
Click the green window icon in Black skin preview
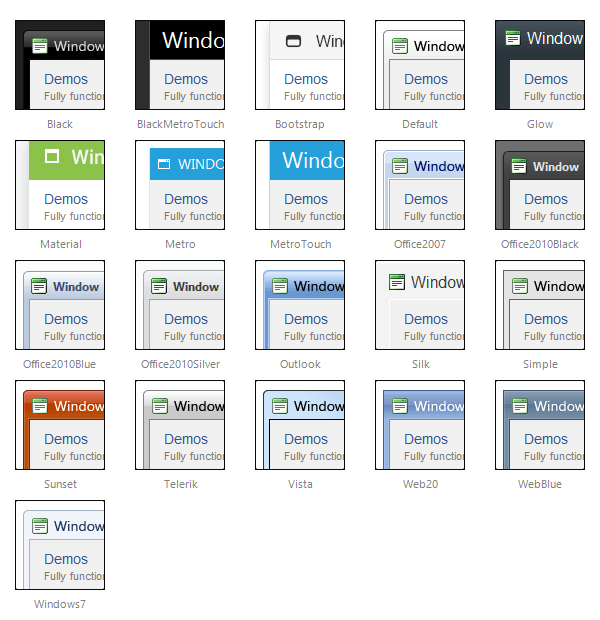tap(40, 45)
